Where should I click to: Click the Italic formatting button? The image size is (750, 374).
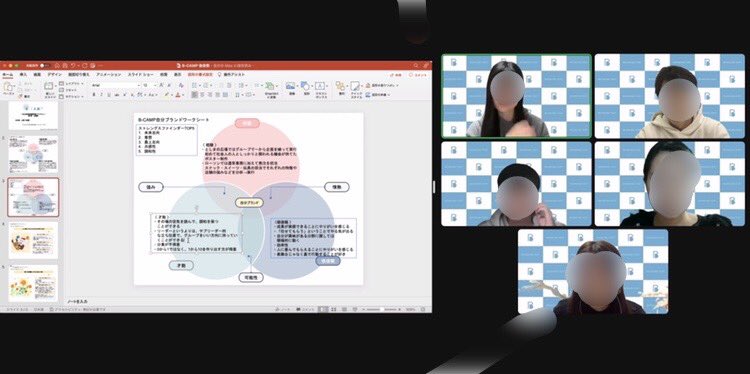(101, 95)
